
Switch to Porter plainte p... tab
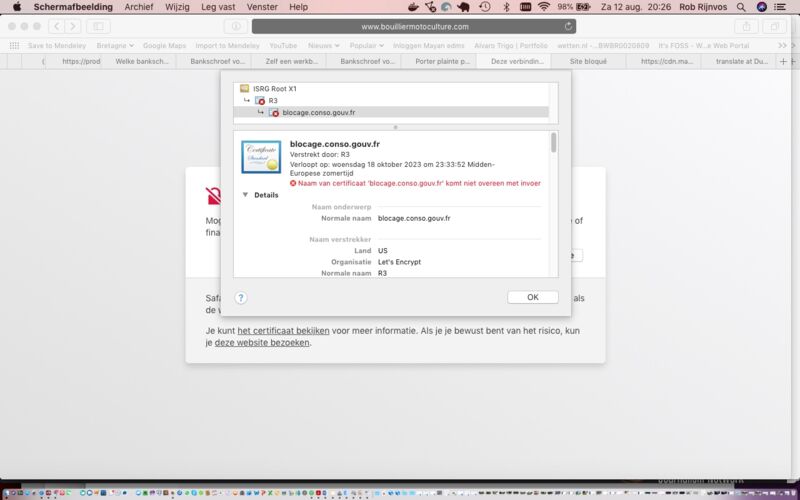[x=442, y=61]
